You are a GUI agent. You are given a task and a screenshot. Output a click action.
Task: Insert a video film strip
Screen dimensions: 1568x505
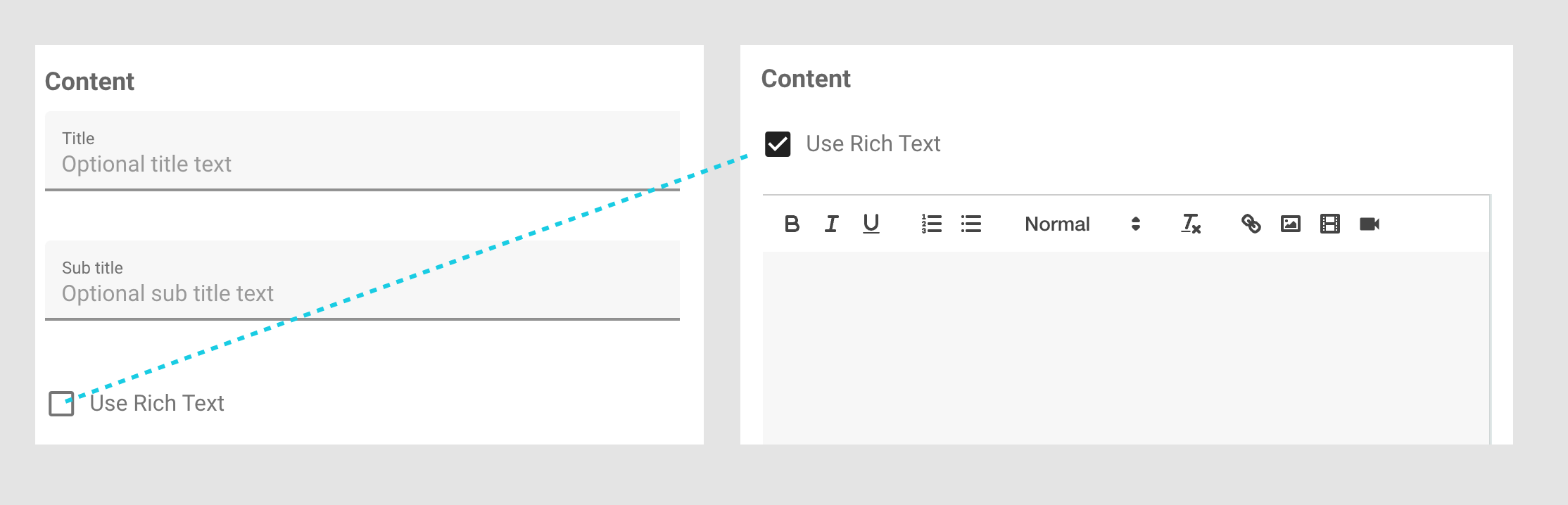click(1329, 224)
